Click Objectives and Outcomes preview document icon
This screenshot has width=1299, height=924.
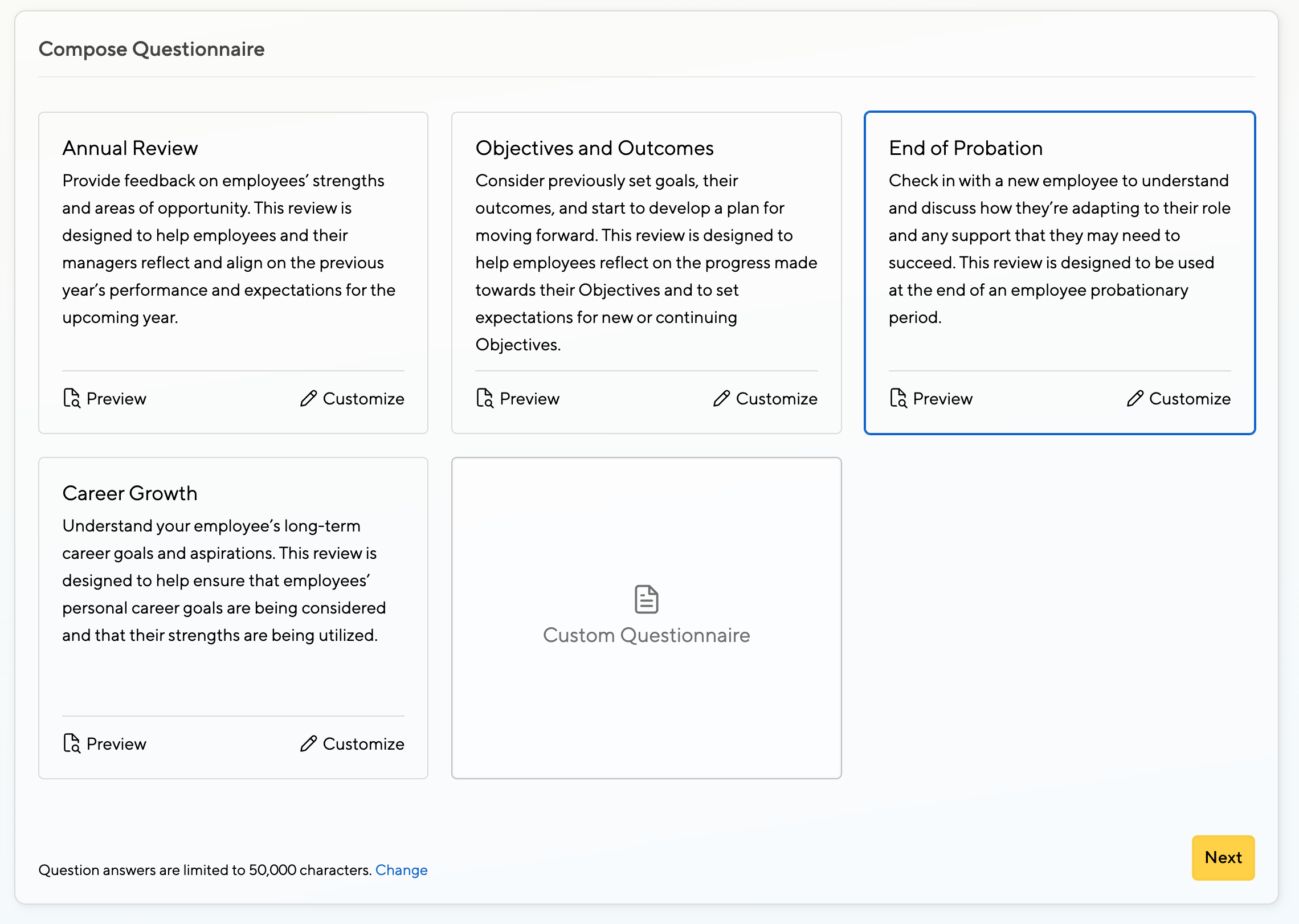(484, 398)
